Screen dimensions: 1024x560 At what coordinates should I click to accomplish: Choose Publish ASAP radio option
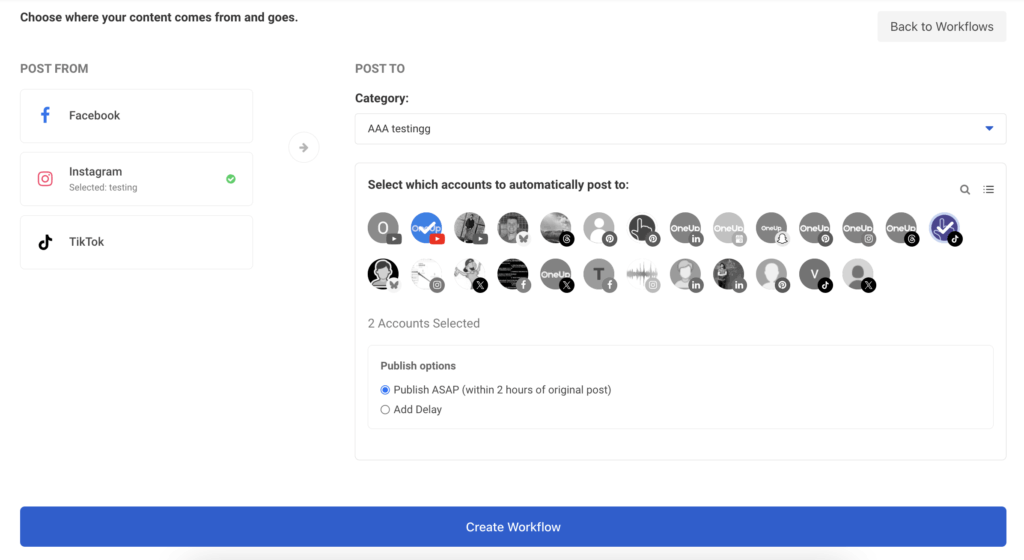coord(385,390)
